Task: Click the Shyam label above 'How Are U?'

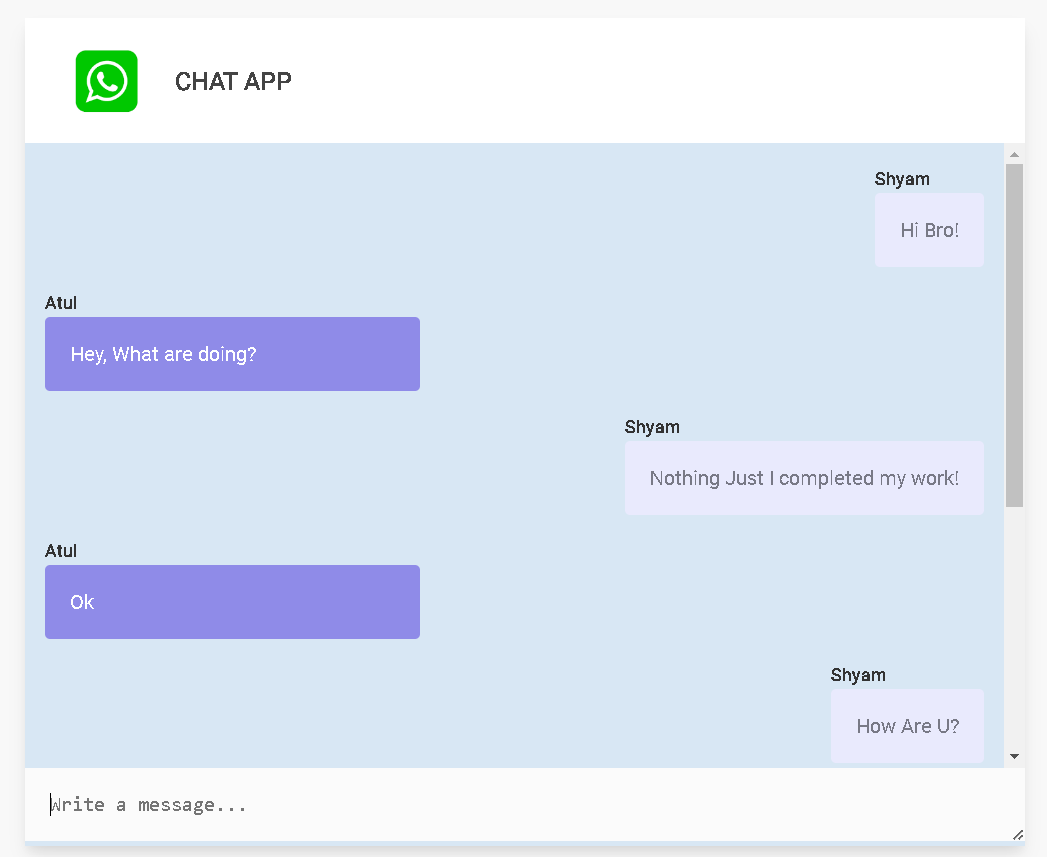Action: (x=856, y=674)
